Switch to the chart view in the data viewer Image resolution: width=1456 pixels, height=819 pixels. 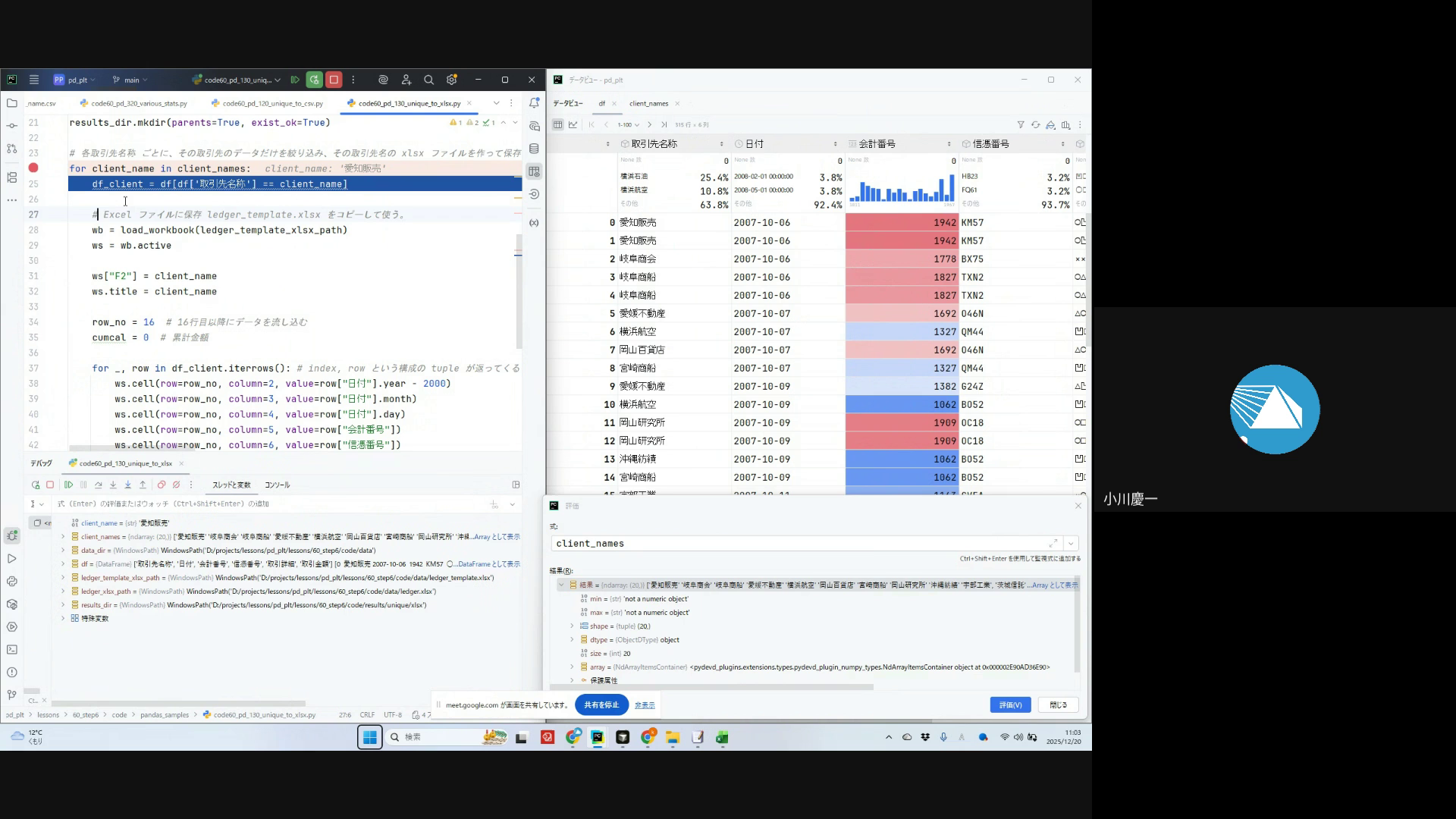573,124
